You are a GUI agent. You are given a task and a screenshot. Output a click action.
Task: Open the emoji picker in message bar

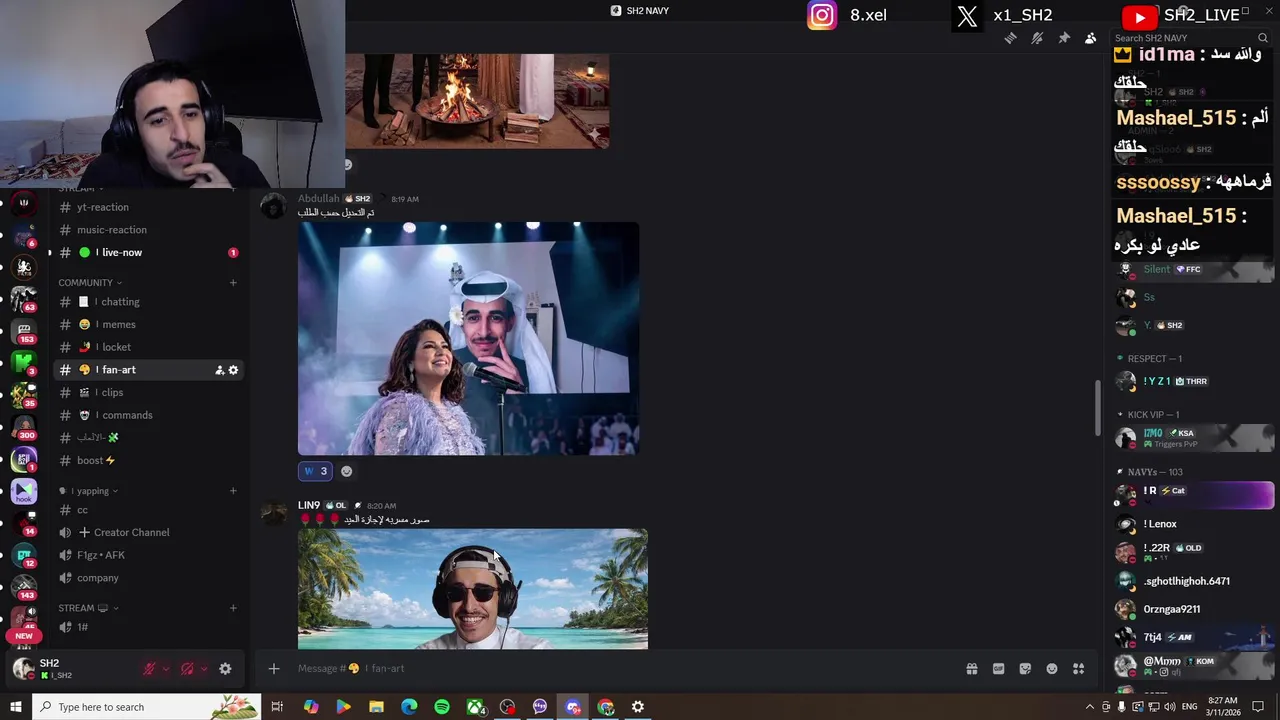click(x=1052, y=669)
